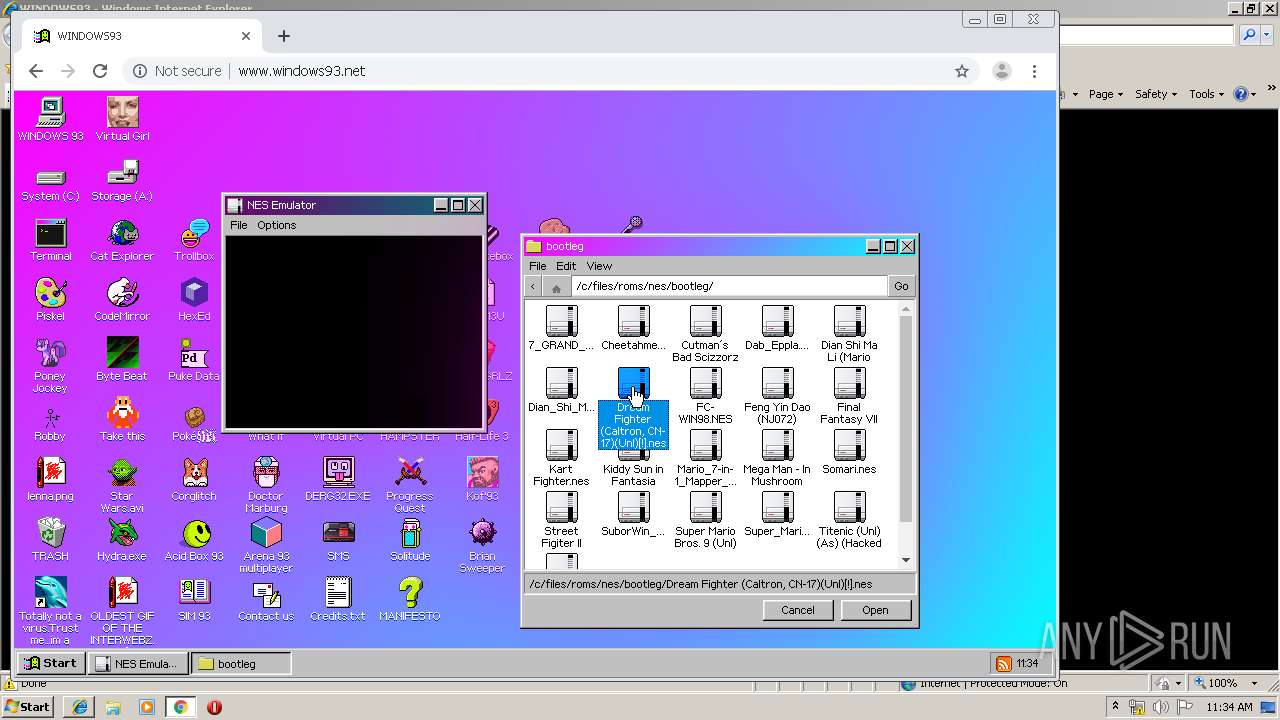Open the Solitude icon
This screenshot has width=1280, height=720.
(x=410, y=540)
